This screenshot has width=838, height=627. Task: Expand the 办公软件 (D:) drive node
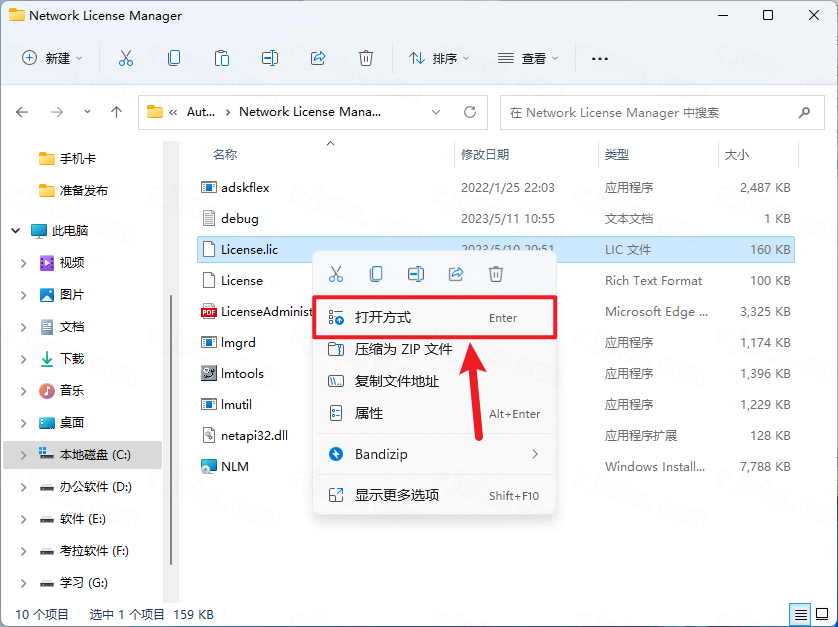24,487
